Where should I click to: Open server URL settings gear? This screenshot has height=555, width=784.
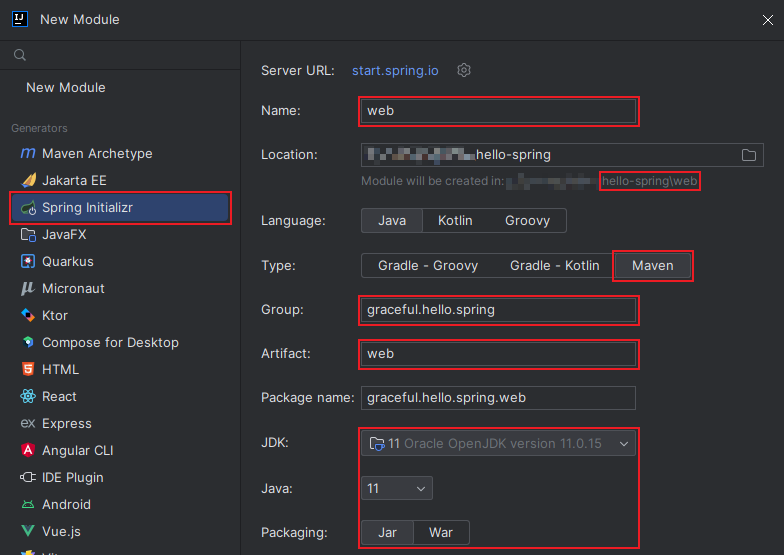(x=464, y=70)
